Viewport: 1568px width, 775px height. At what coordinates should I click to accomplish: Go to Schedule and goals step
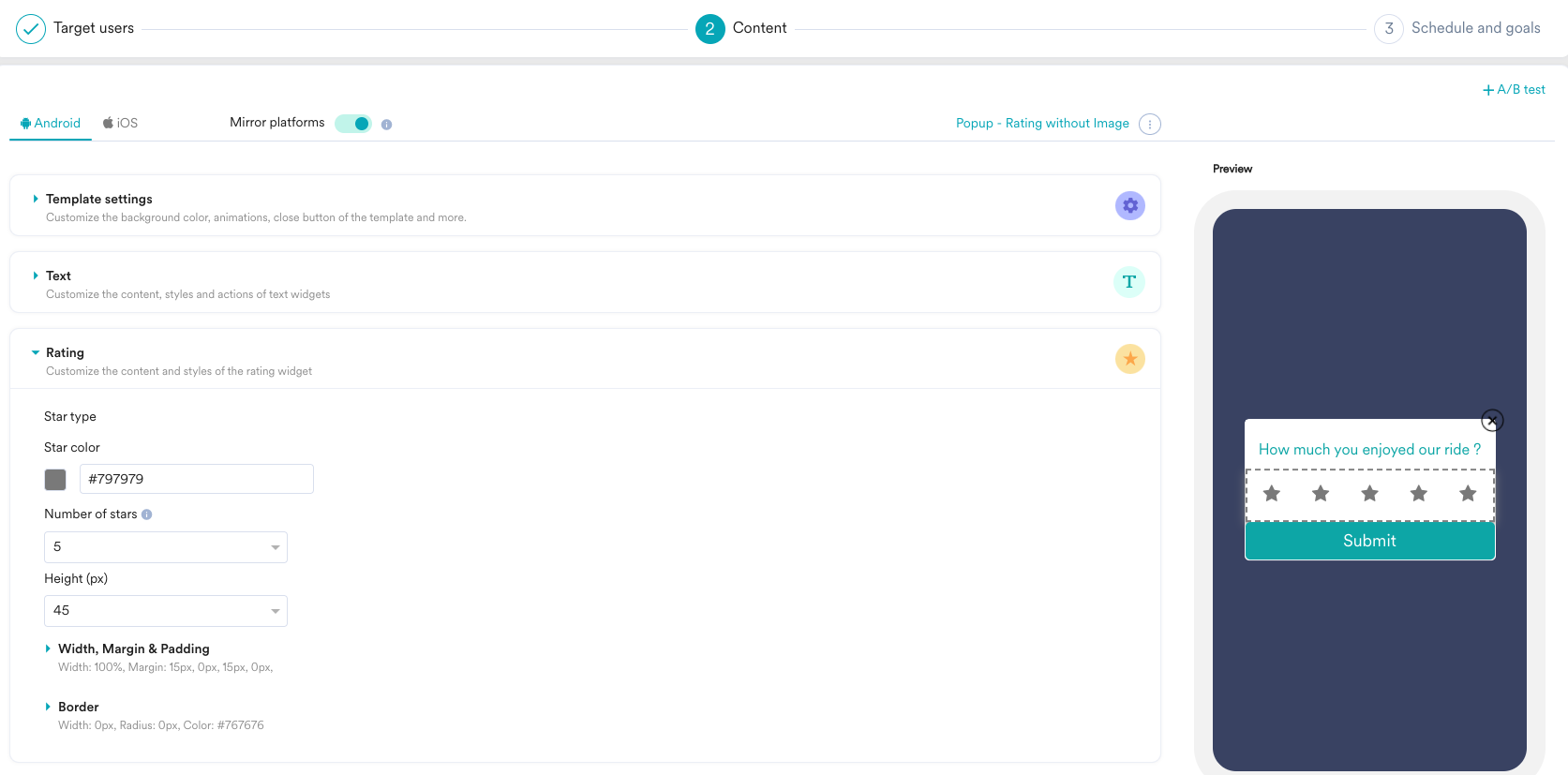coord(1476,28)
